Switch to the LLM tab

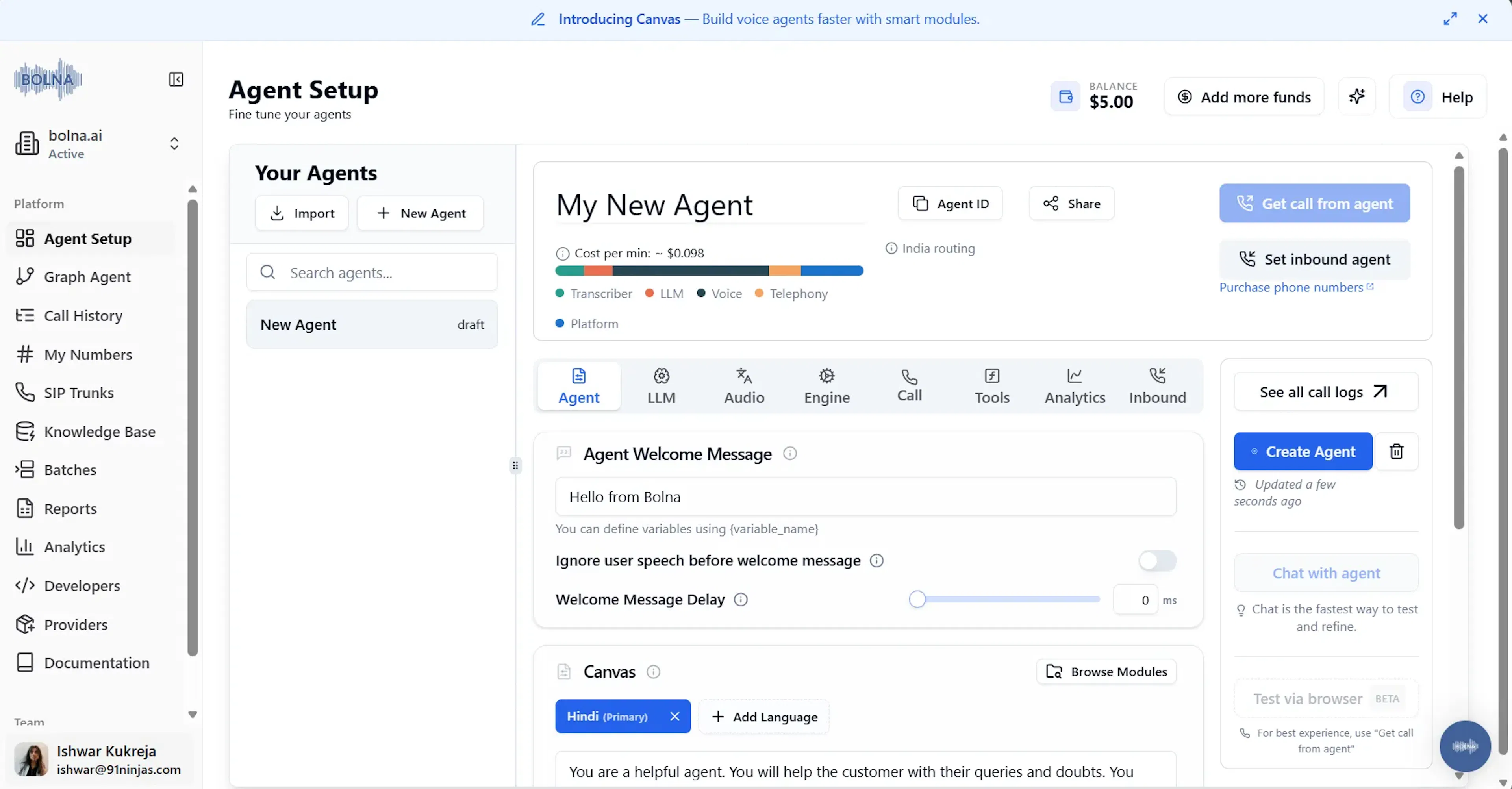click(x=661, y=386)
